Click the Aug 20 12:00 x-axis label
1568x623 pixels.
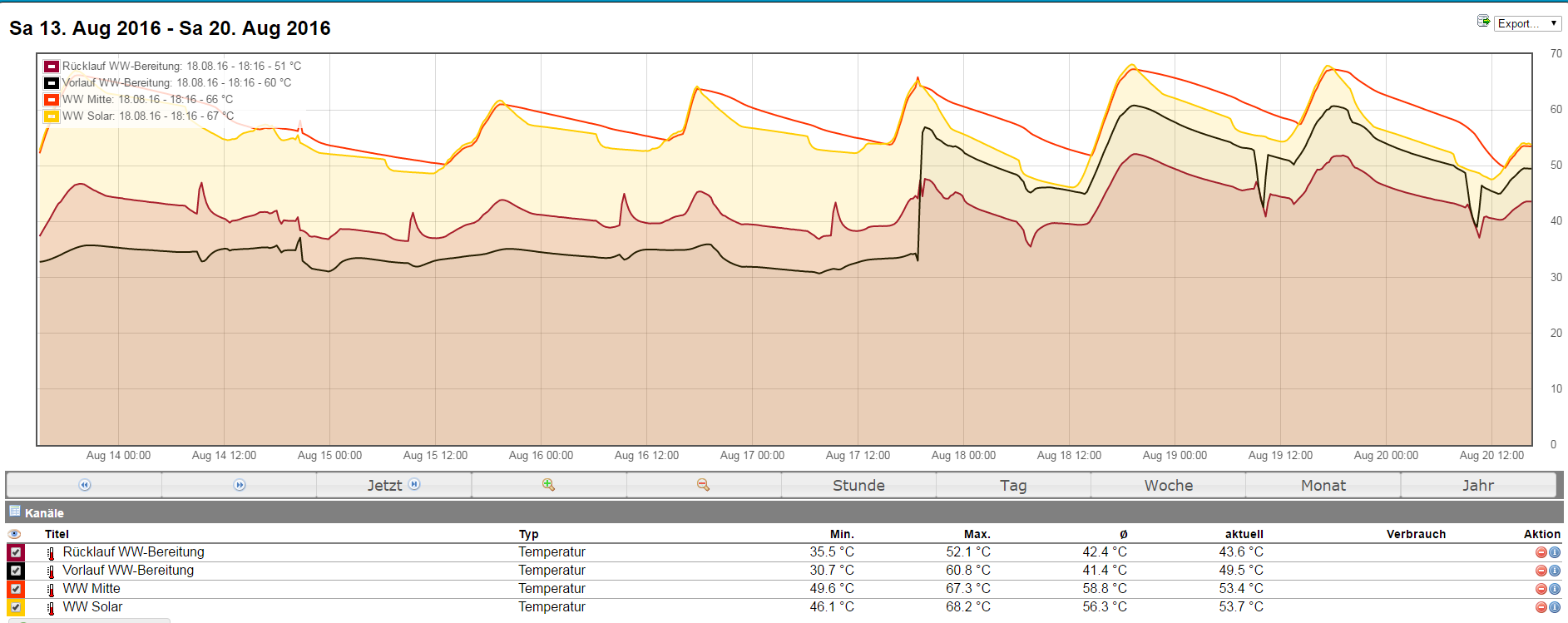tap(1491, 456)
